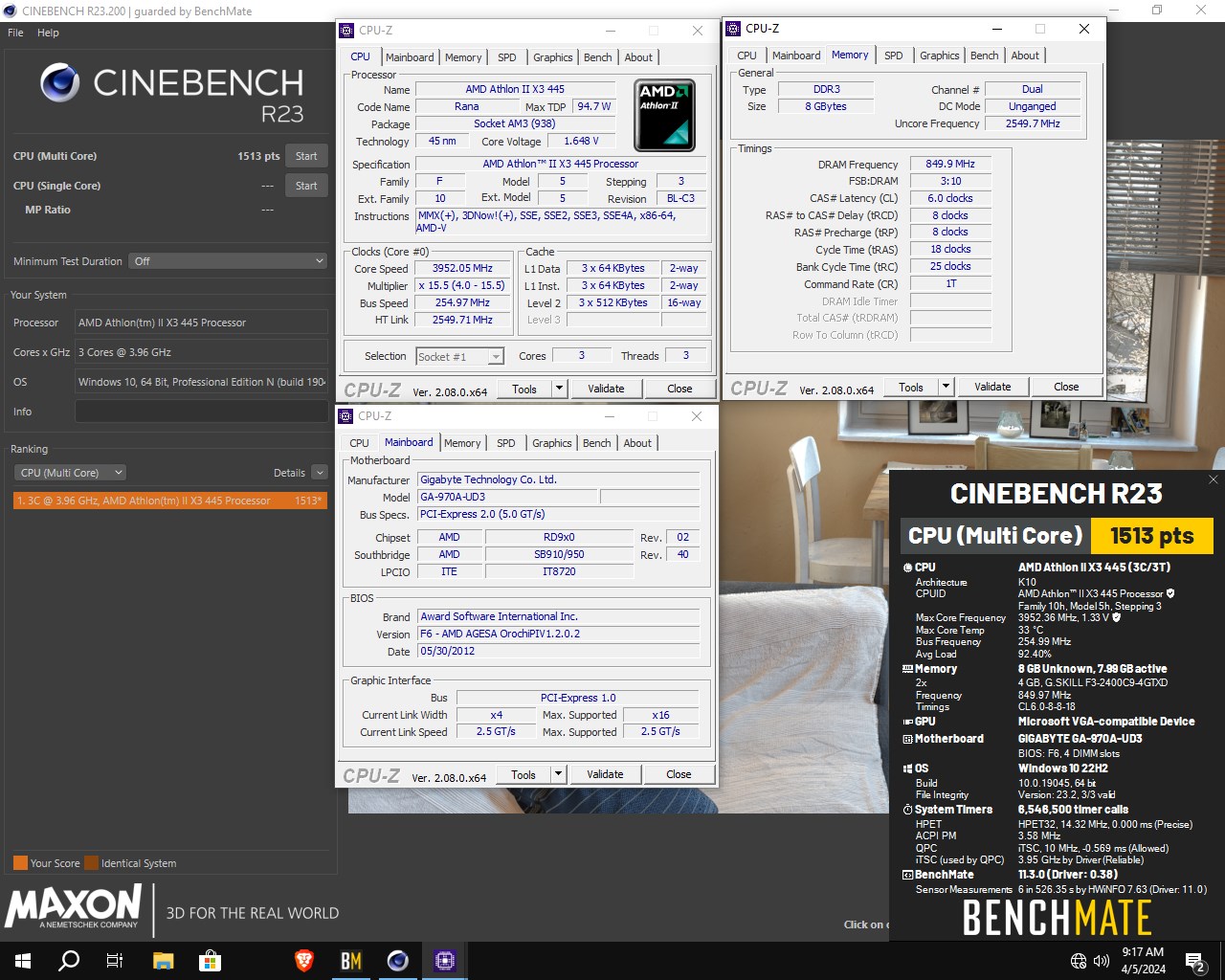Switch to SPD tab in CPU-Z Memory window
1225x980 pixels.
(x=893, y=56)
